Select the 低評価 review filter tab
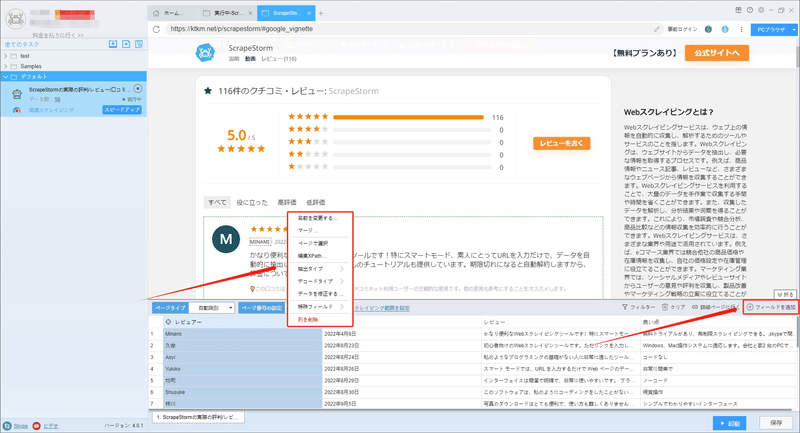Viewport: 800px width, 433px height. click(316, 202)
